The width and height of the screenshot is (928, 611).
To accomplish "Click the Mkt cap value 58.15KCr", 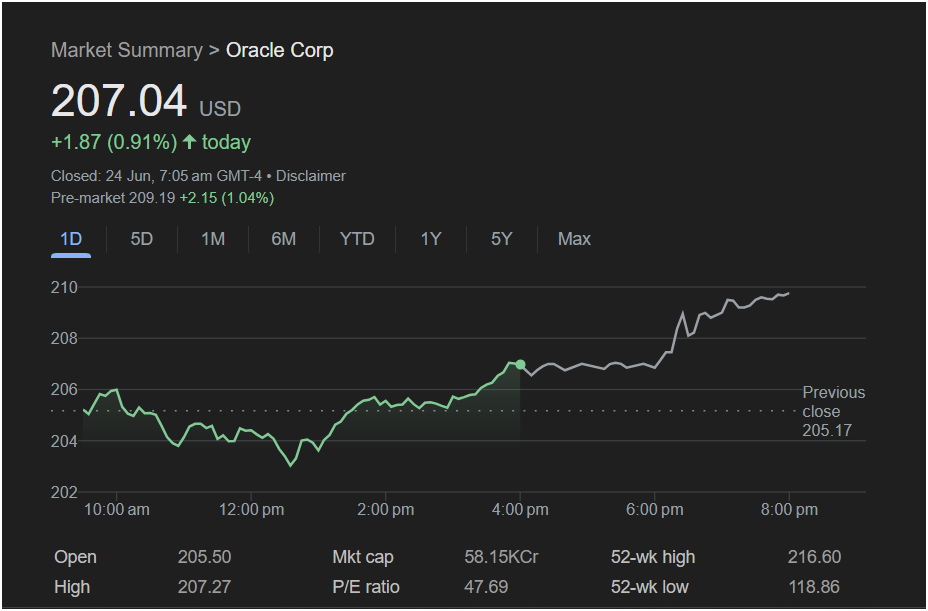I will [501, 557].
